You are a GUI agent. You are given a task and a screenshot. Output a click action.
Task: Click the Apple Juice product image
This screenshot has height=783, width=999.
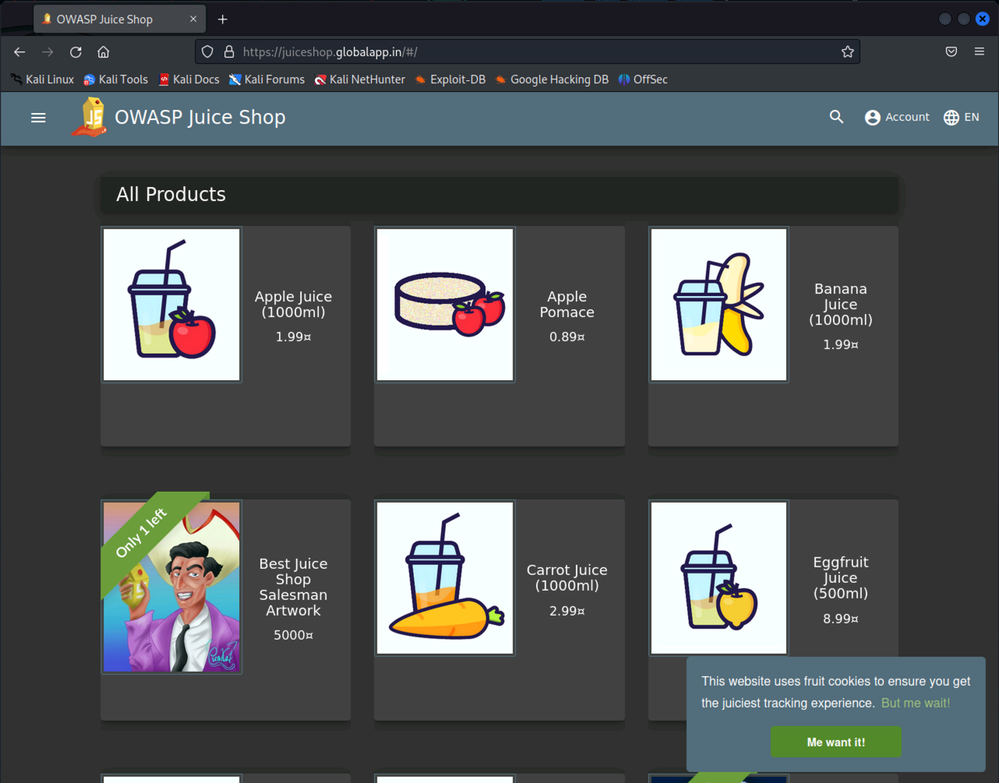click(x=171, y=305)
